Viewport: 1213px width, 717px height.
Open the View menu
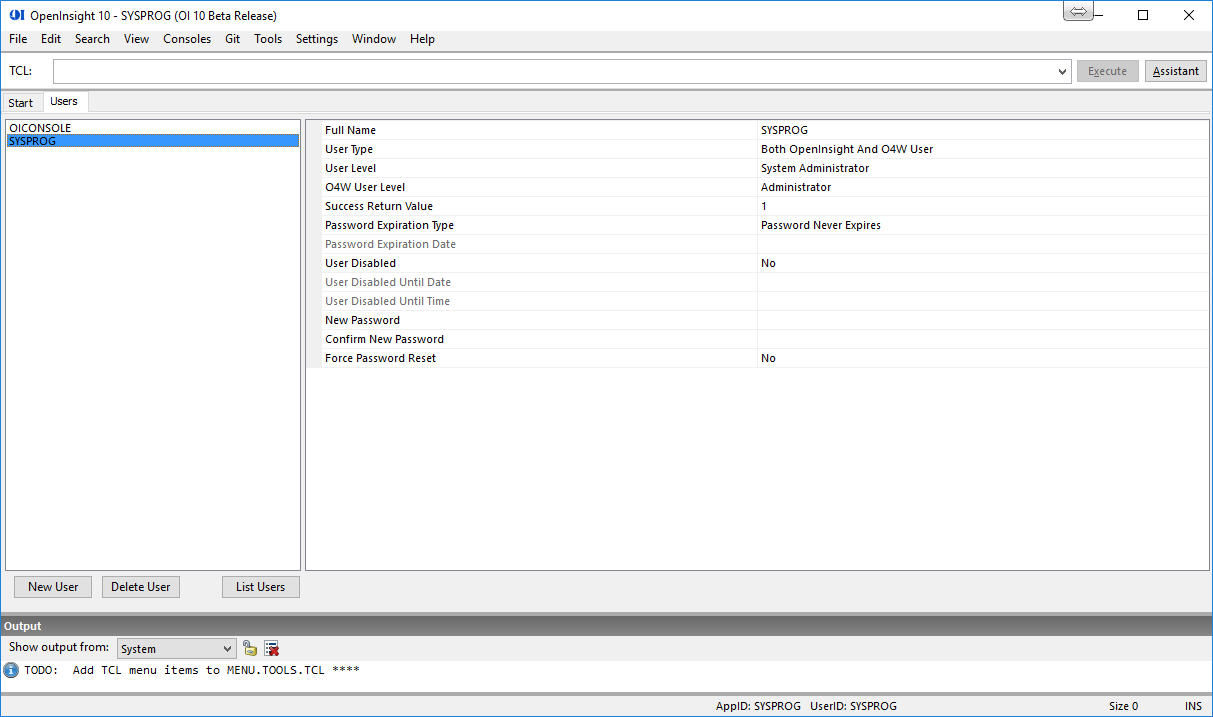(x=137, y=39)
